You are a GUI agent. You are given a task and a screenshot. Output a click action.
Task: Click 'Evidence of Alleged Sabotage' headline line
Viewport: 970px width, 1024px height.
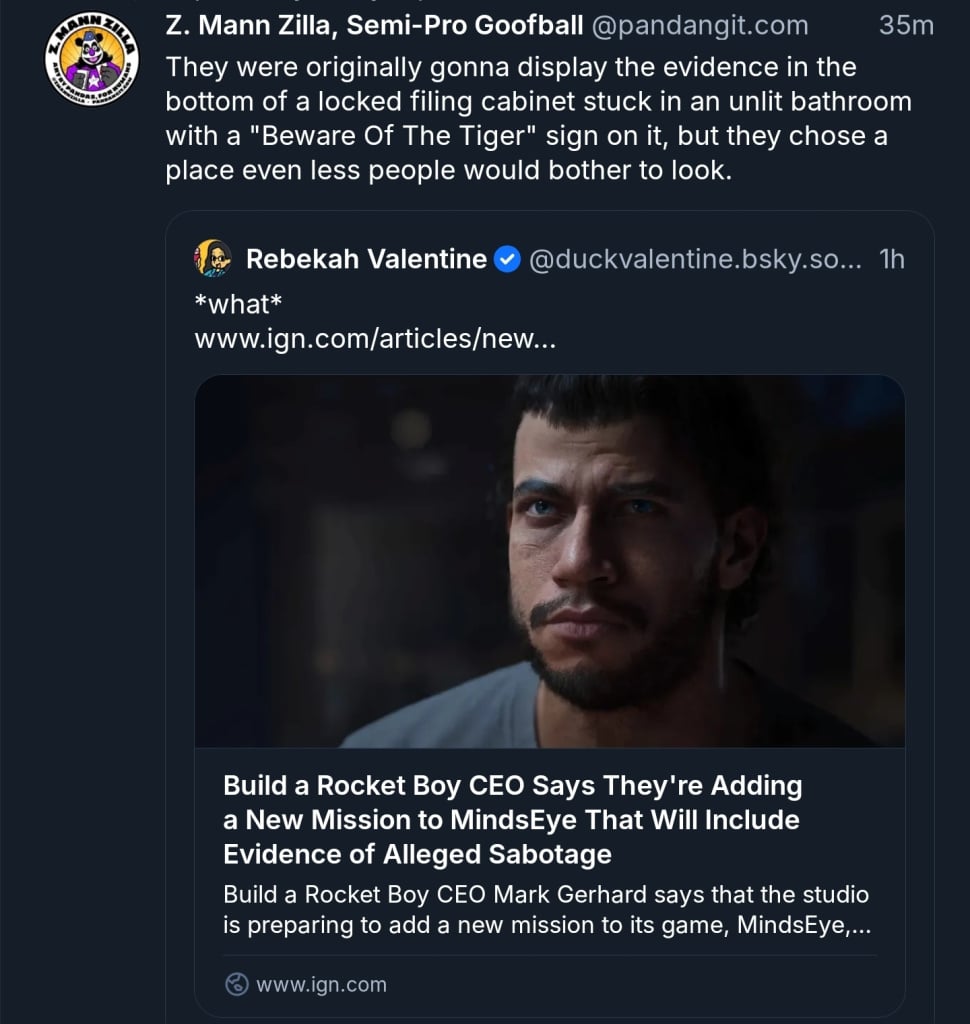click(x=417, y=854)
